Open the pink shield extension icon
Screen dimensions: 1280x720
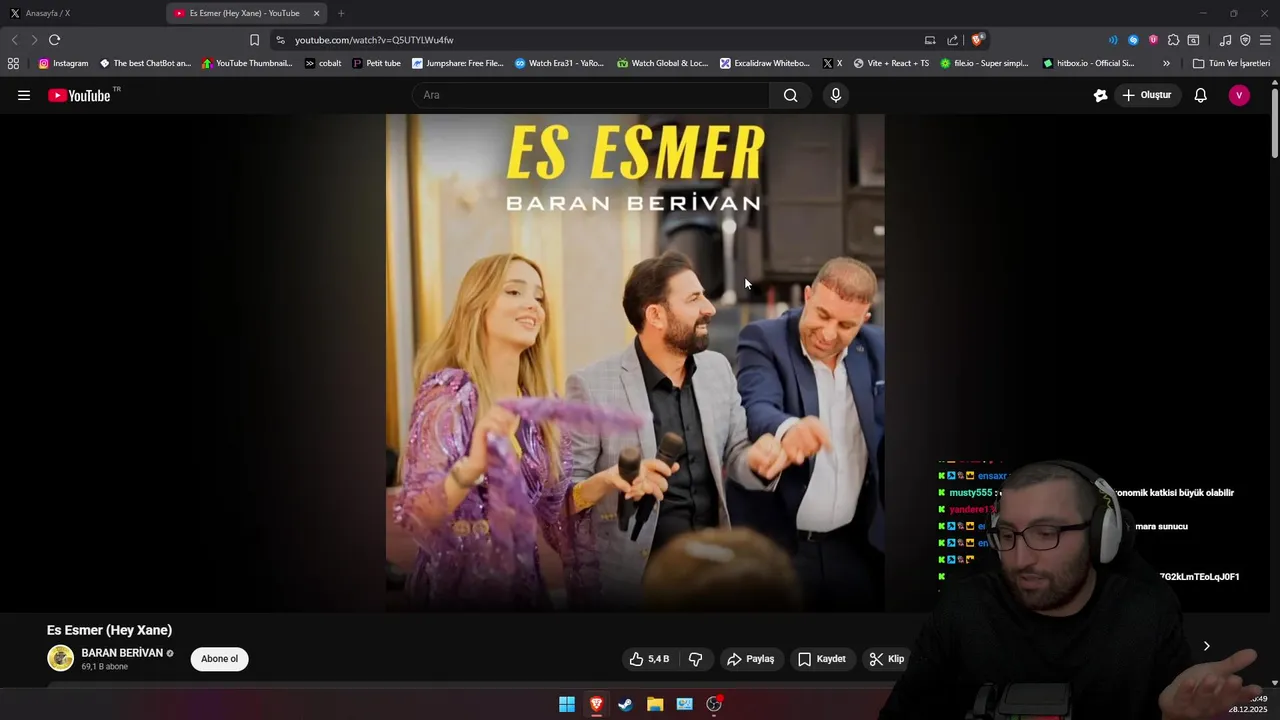coord(1153,40)
